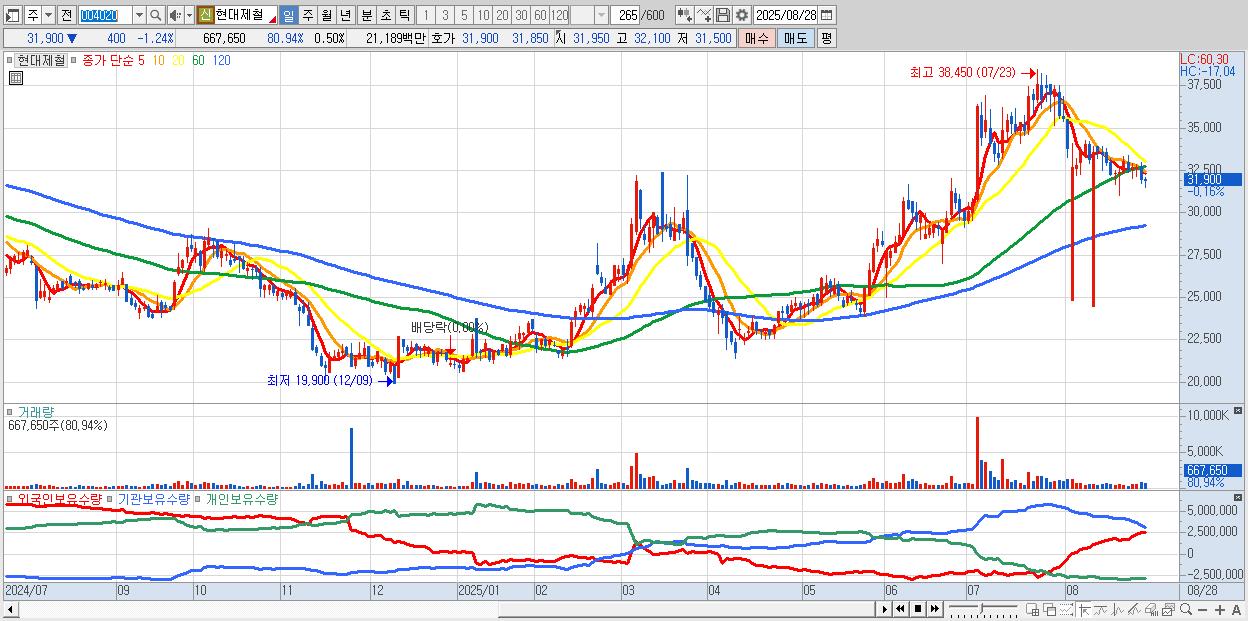Click the play button on the bottom playback bar
The image size is (1248, 621).
coord(885,609)
